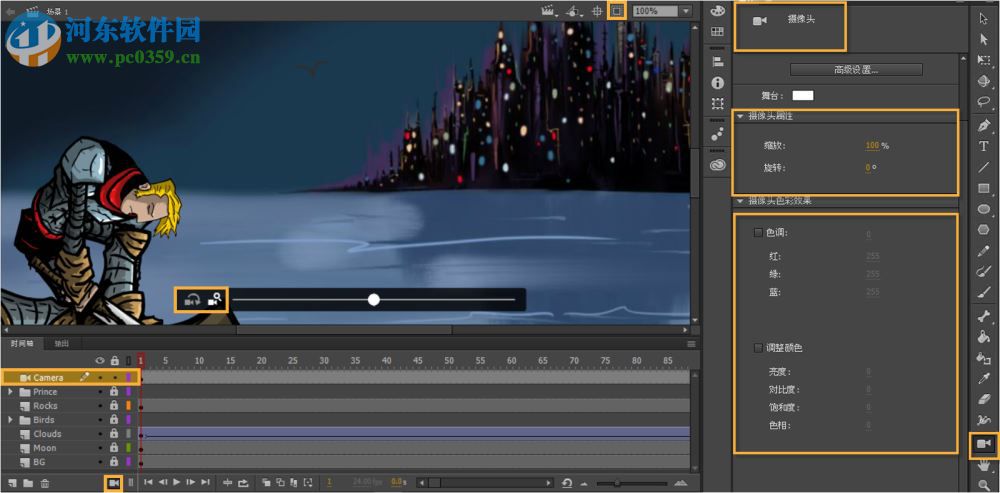The image size is (1000, 493).
Task: Select the Paint Bucket tool
Action: pyautogui.click(x=983, y=337)
